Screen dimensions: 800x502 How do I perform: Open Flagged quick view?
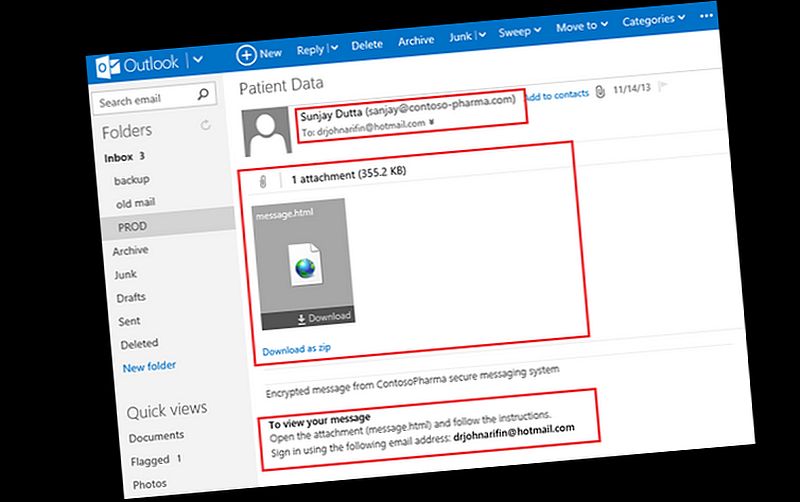point(149,461)
